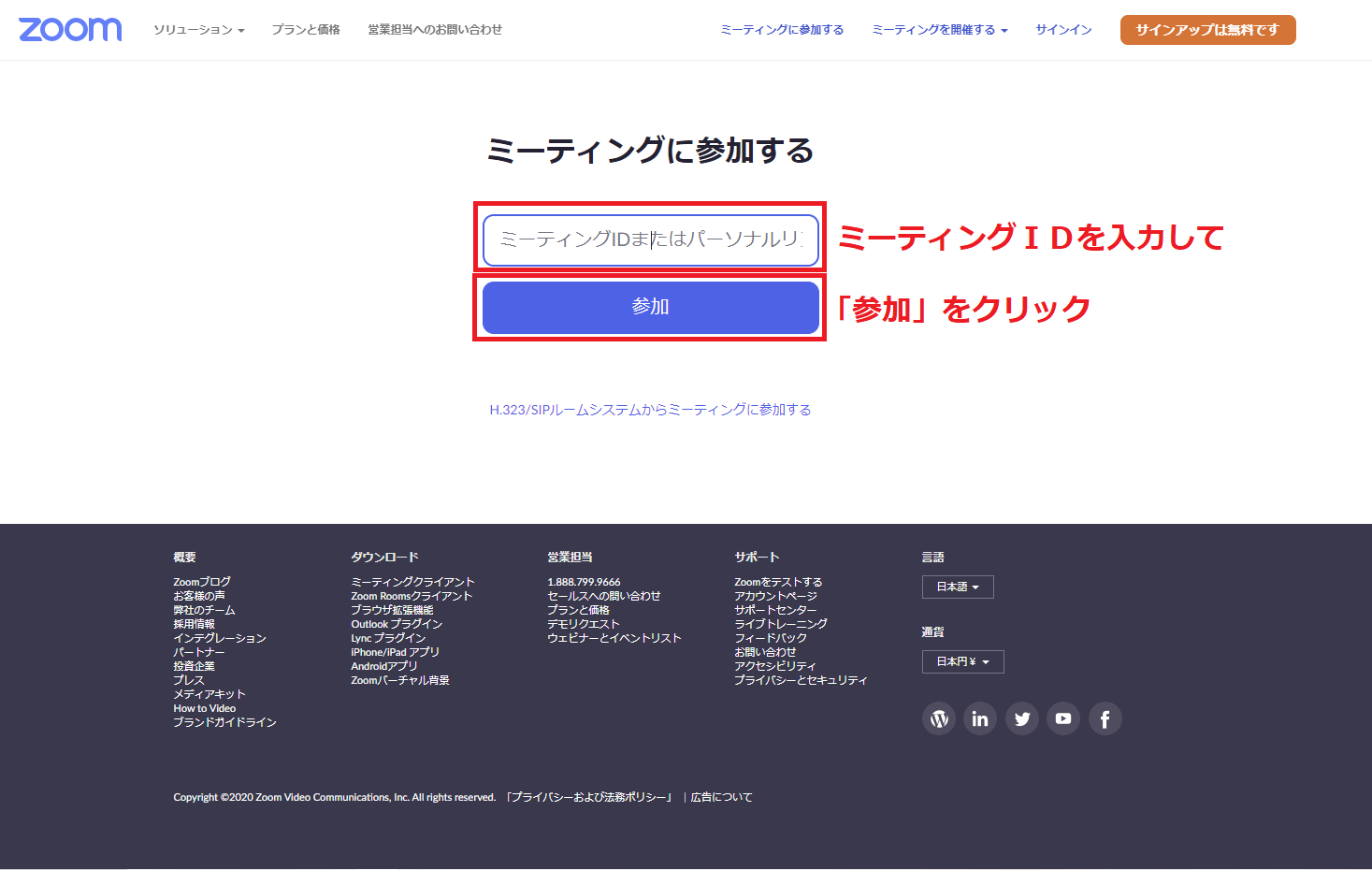Go to プランと価格 in top navigation
This screenshot has height=870, width=1372.
coord(306,30)
